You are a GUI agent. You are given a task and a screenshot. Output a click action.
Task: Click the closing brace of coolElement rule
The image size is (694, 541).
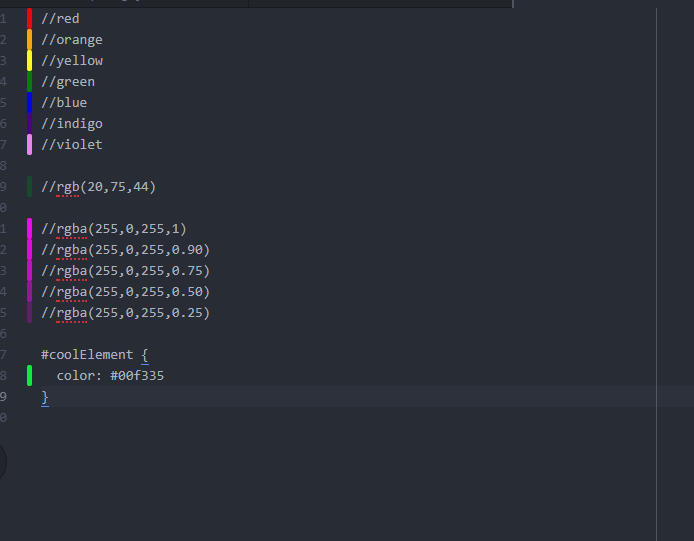(45, 397)
